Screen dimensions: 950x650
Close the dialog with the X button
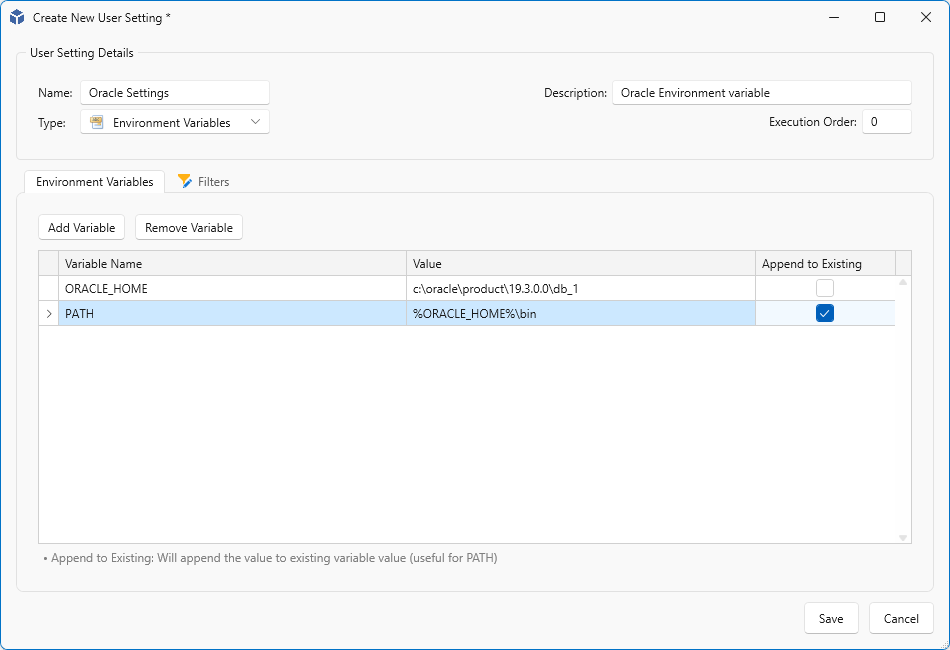point(926,17)
